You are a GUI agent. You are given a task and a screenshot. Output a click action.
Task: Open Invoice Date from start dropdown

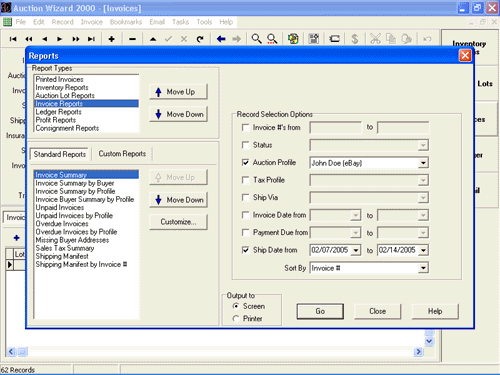356,215
